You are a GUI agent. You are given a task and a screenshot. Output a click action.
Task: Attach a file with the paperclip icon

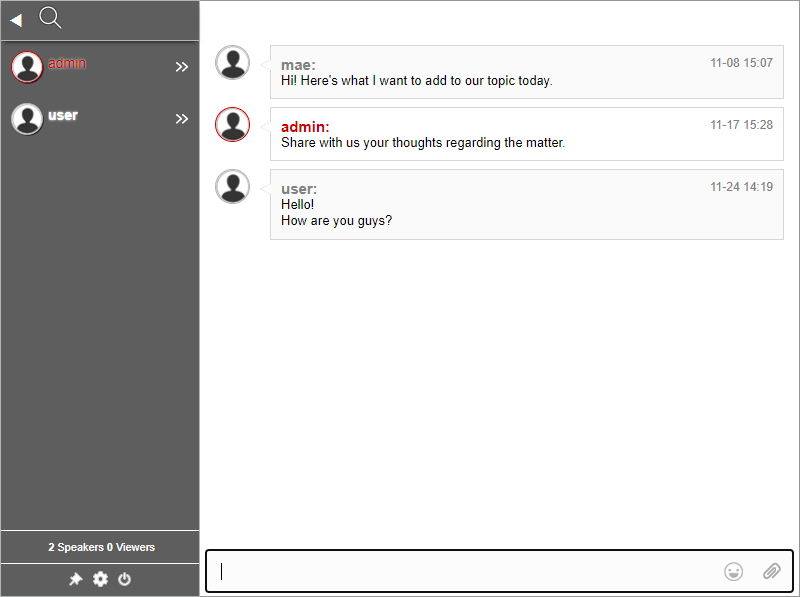(771, 571)
